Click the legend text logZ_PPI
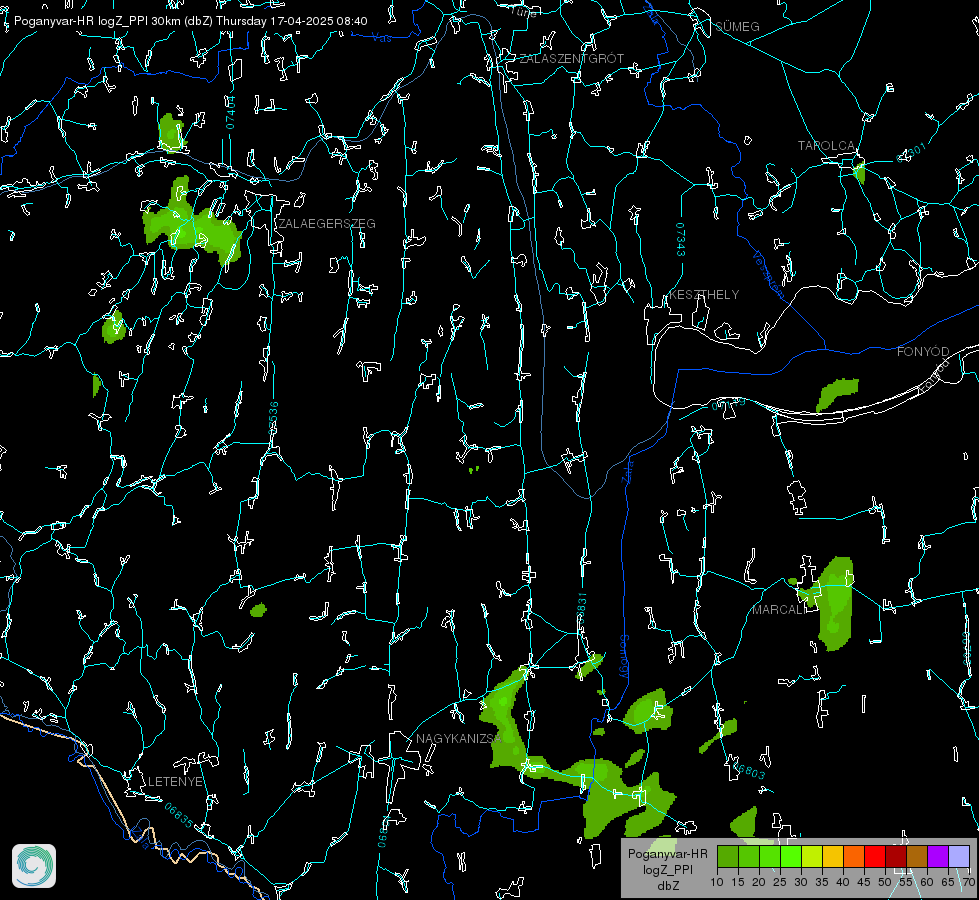Screen dimensions: 979x900 tap(667, 869)
